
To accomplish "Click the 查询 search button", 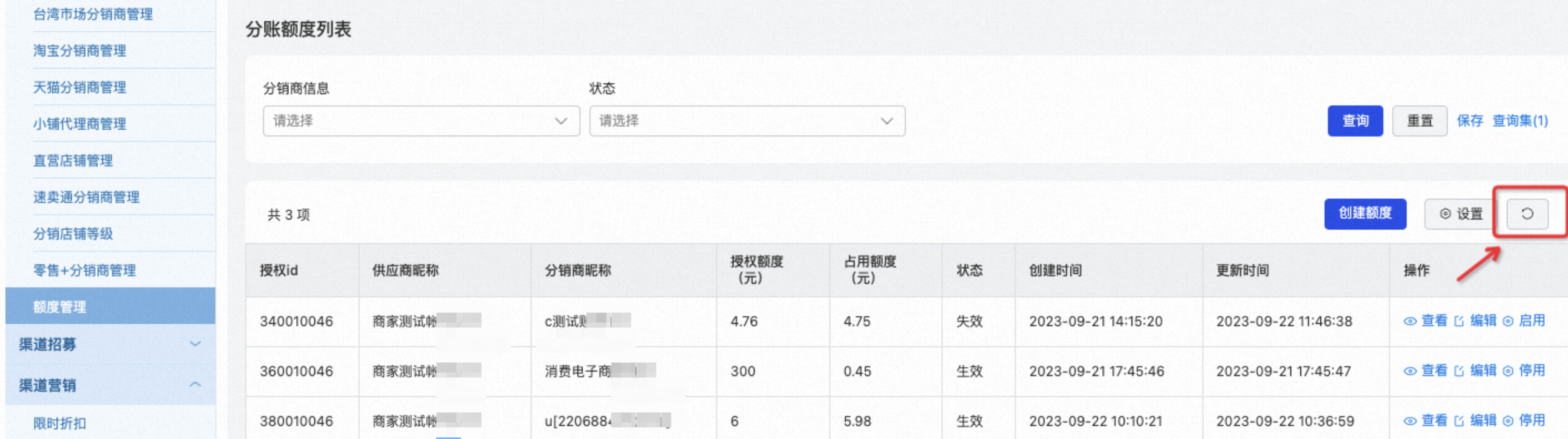I will tap(1355, 121).
